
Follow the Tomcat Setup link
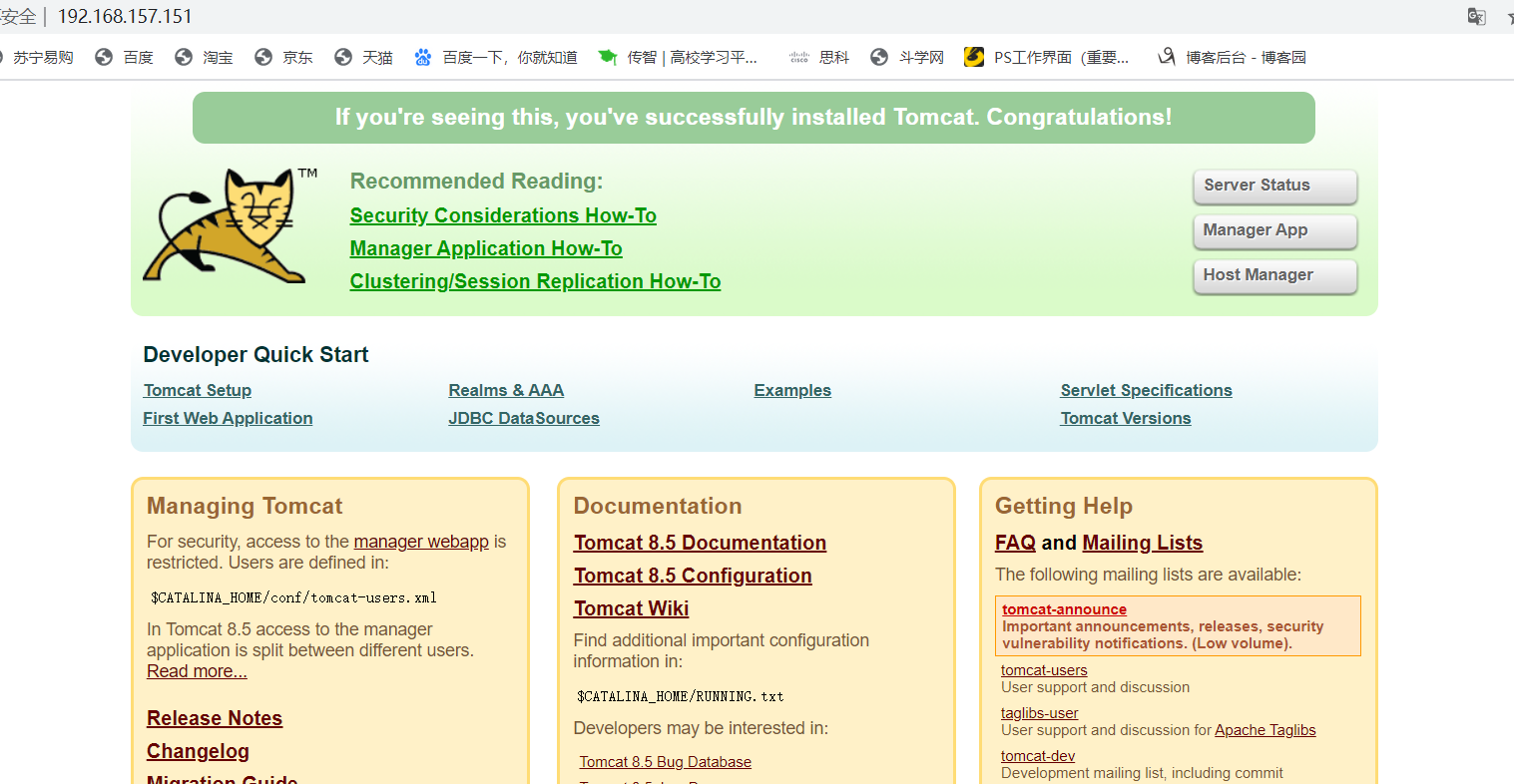(198, 390)
